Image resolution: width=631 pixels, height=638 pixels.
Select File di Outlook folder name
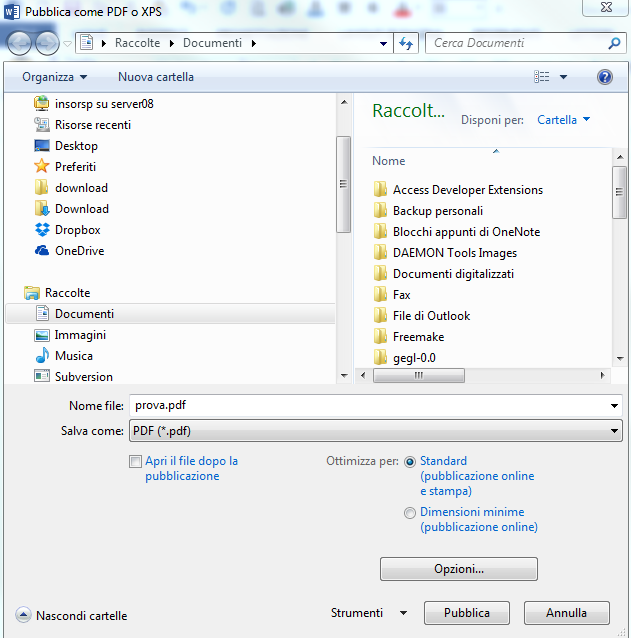tap(431, 316)
